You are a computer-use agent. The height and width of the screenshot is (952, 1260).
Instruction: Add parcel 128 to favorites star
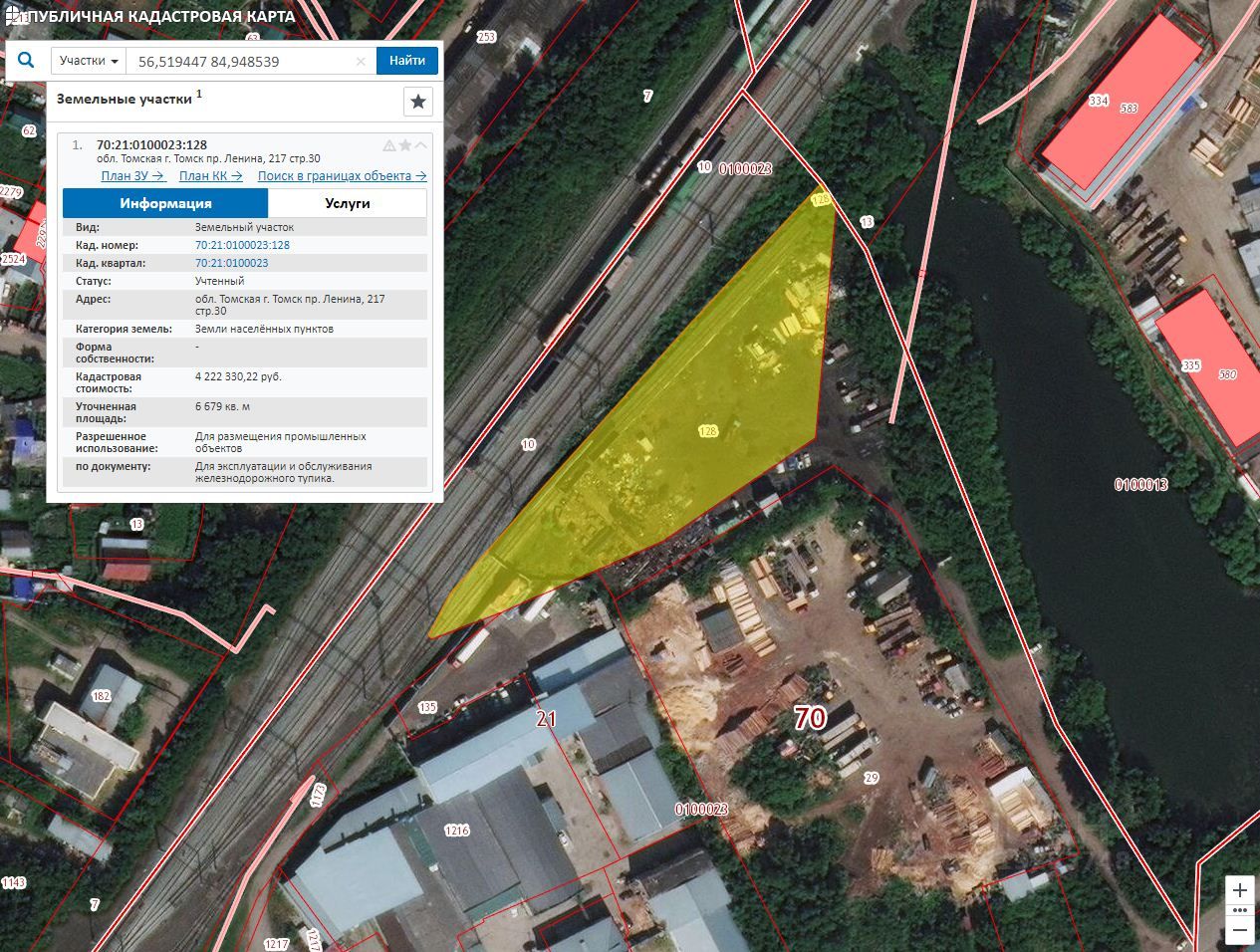pos(405,145)
